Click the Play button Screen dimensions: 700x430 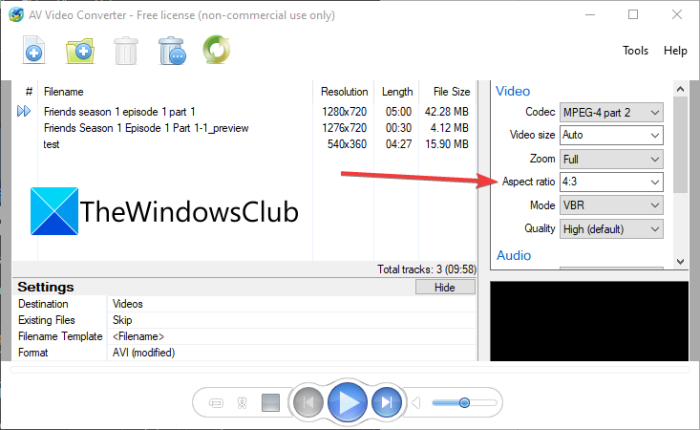347,402
